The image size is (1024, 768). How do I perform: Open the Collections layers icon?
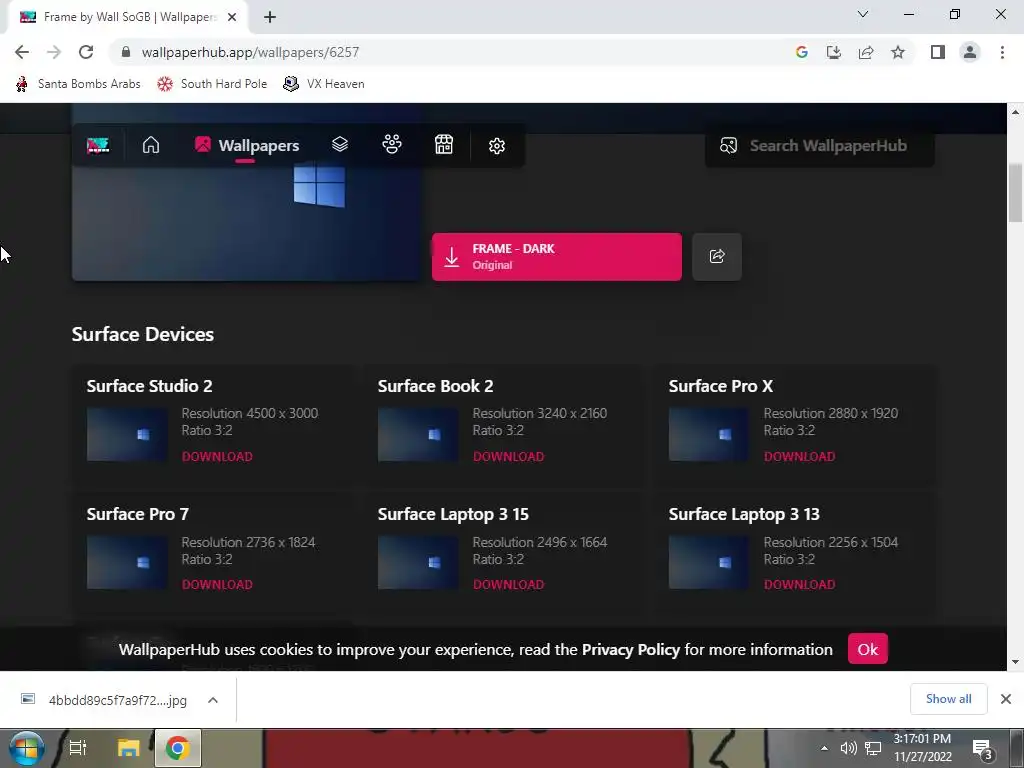[x=340, y=144]
